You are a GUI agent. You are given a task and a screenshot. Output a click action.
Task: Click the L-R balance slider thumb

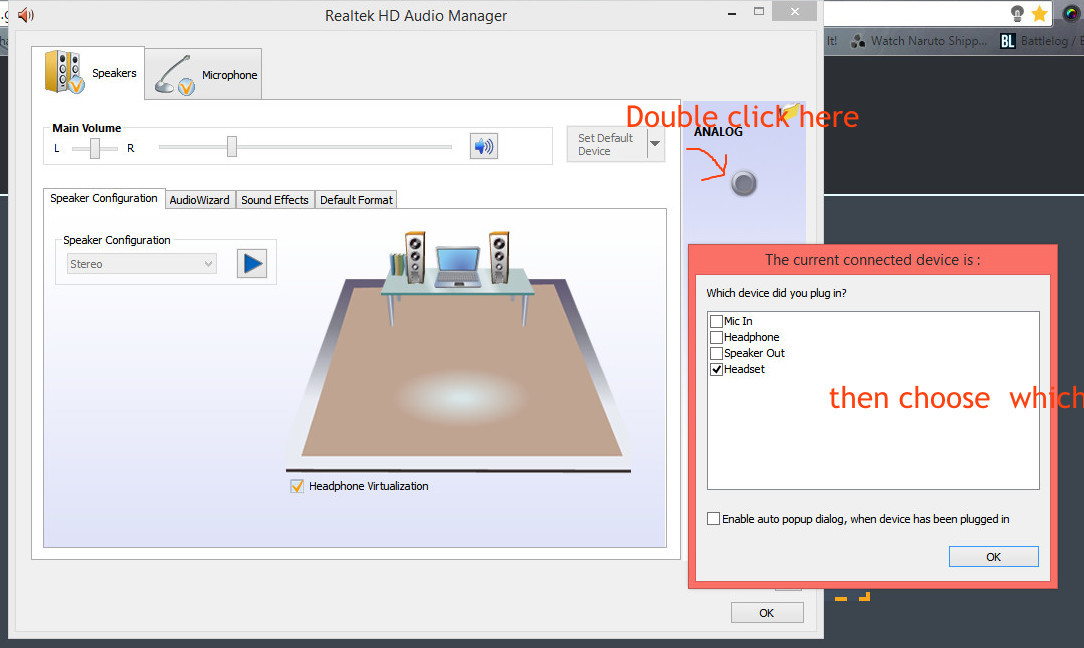[95, 147]
